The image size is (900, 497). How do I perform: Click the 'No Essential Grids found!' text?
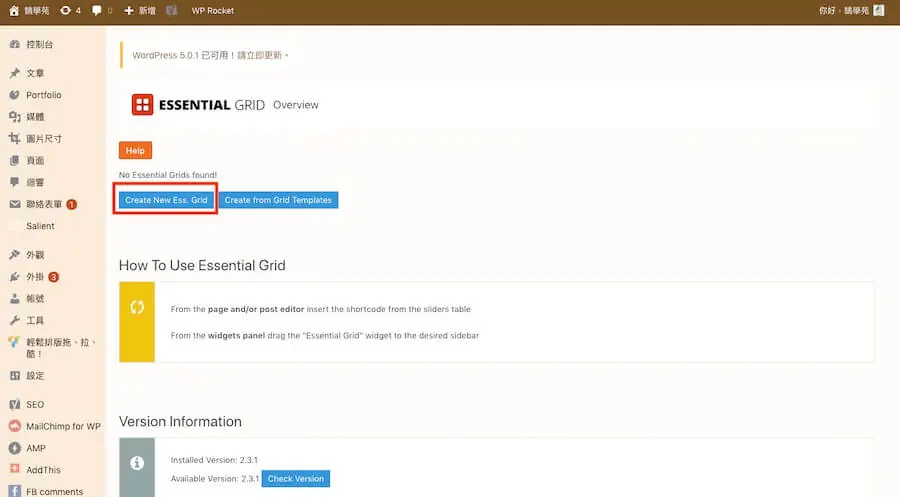click(168, 174)
